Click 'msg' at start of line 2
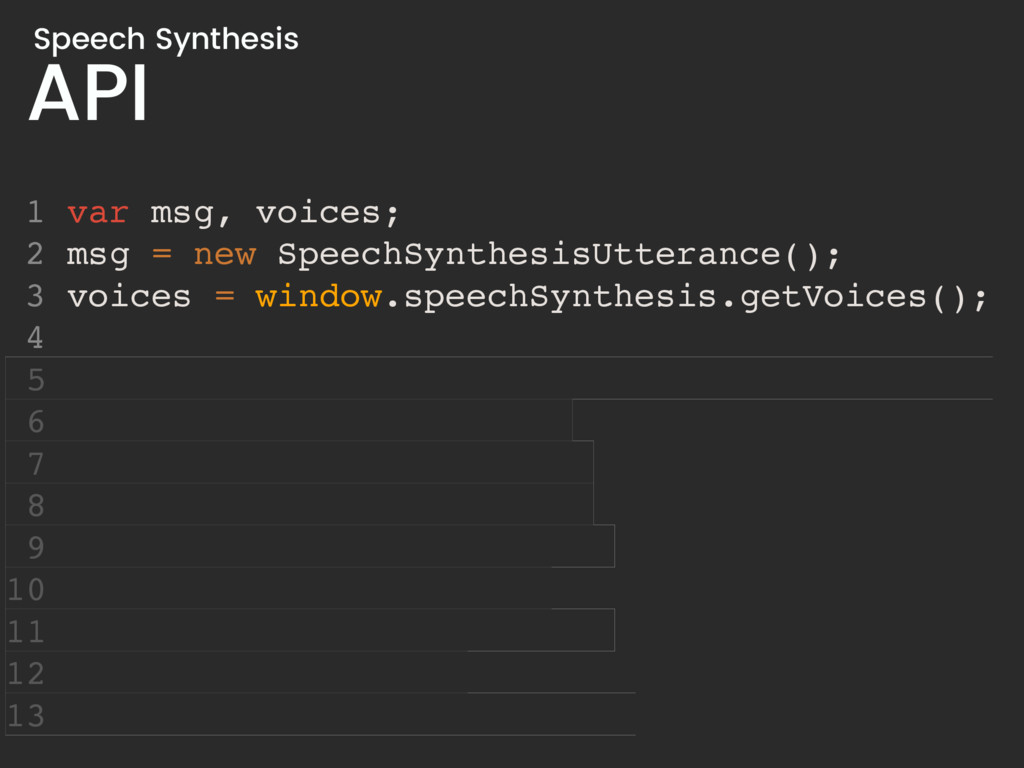Image resolution: width=1024 pixels, height=768 pixels. coord(98,256)
